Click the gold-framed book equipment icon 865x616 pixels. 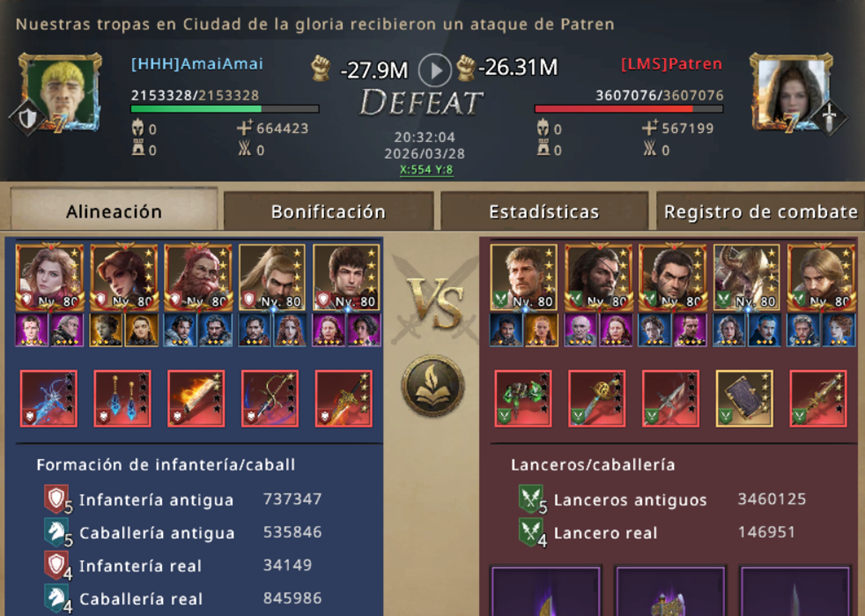click(x=744, y=399)
